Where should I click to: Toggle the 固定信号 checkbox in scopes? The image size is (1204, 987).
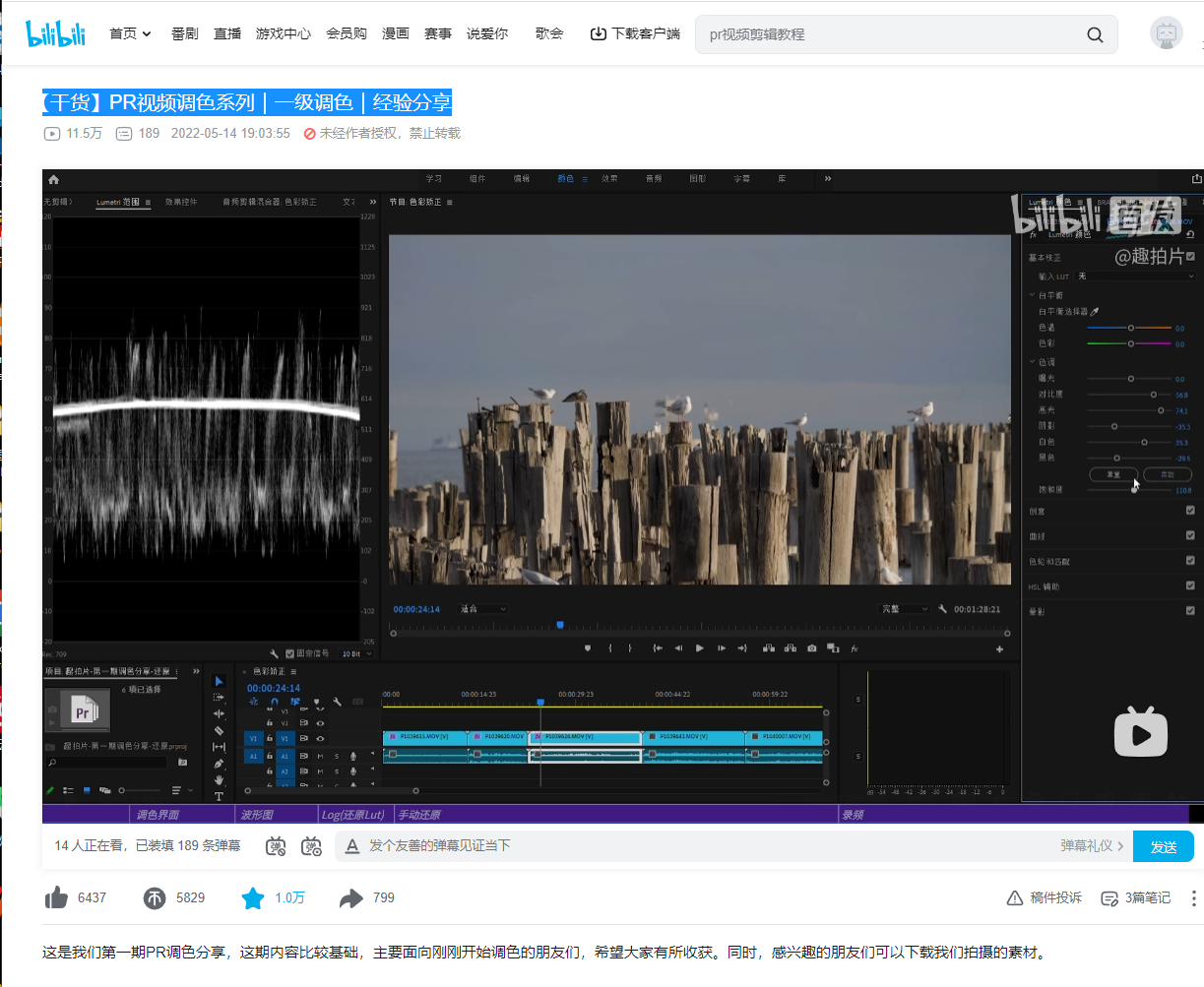(289, 653)
